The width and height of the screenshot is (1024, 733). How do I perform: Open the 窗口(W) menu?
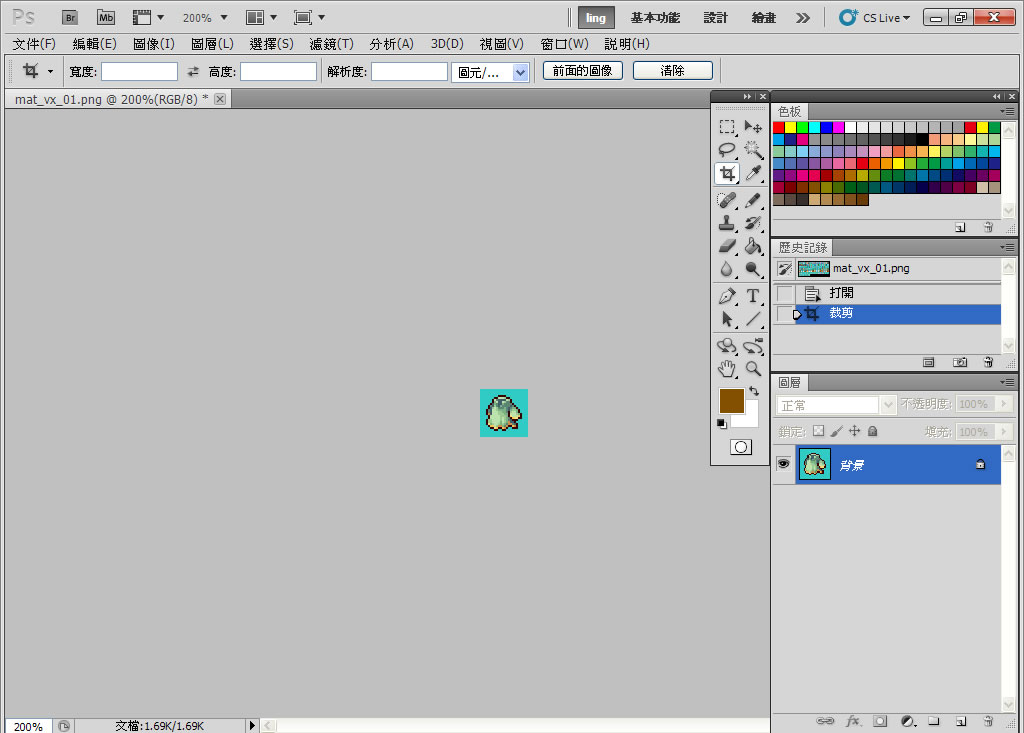(564, 44)
